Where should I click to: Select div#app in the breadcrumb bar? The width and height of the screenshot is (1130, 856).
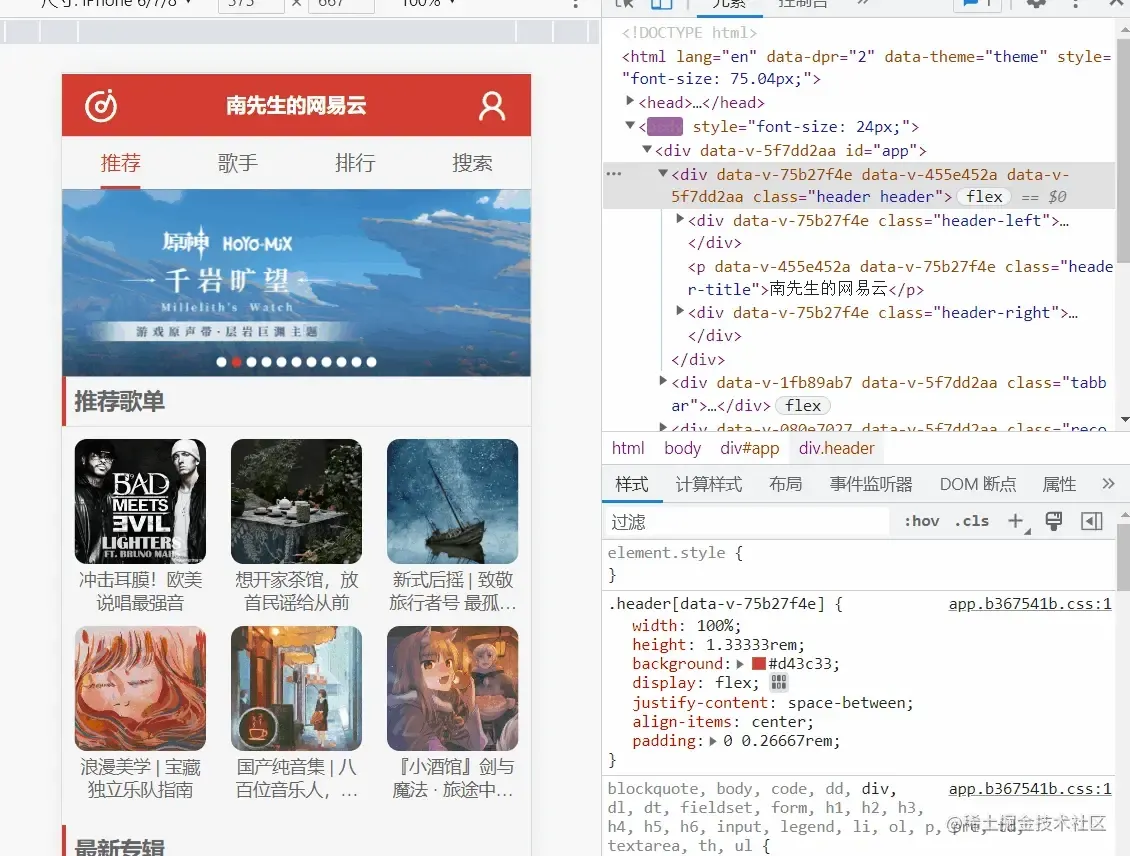(749, 448)
